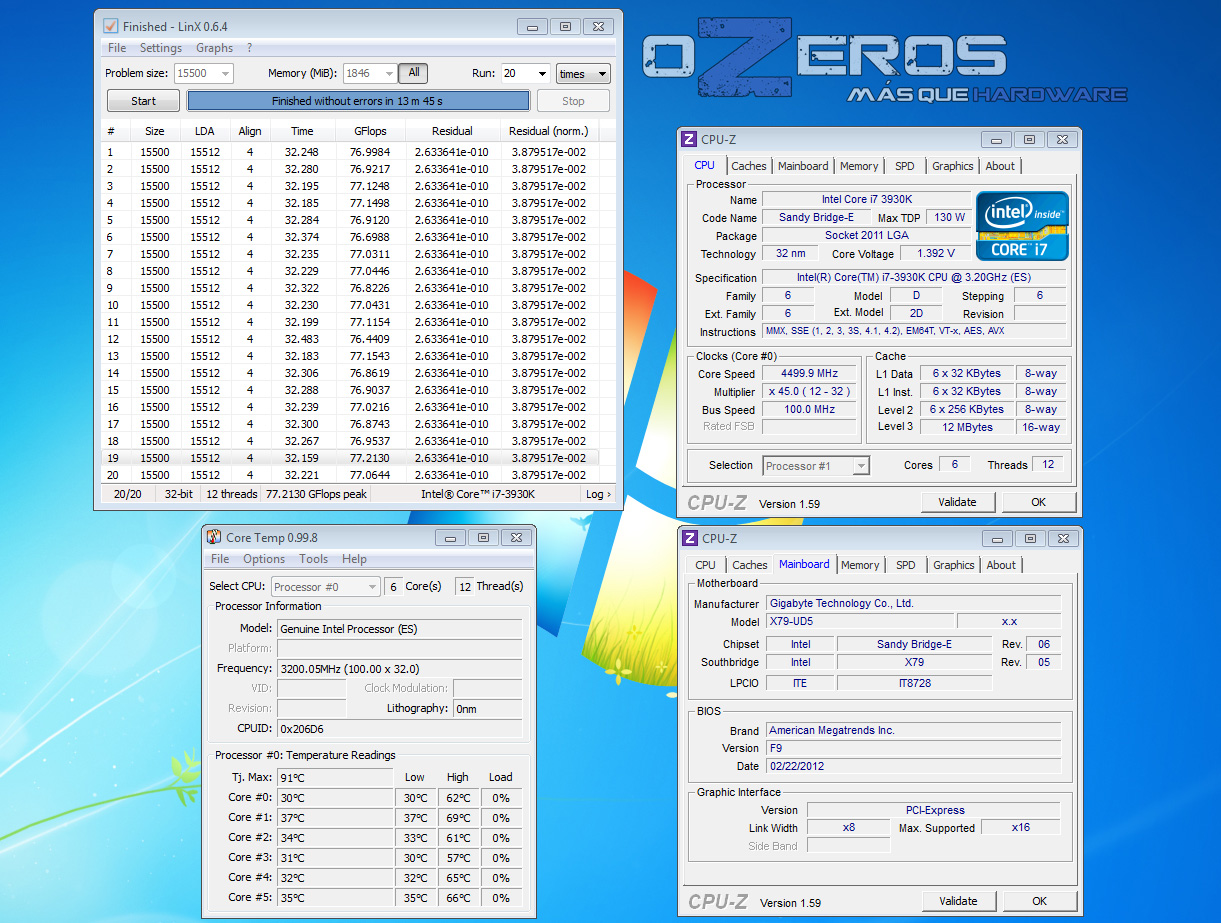Screen dimensions: 1221x923
Task: Switch to Graphics tab in upper CPU-Z window
Action: [952, 166]
